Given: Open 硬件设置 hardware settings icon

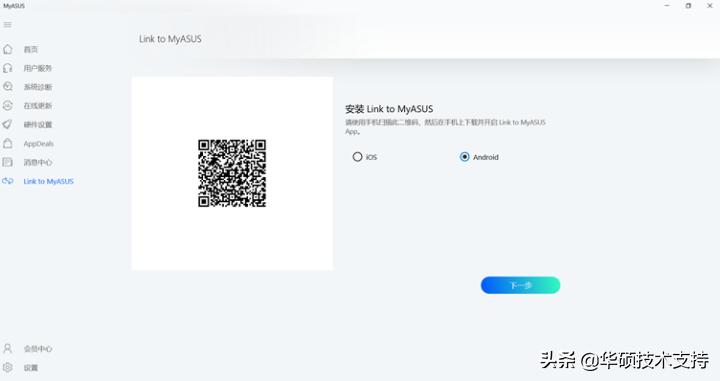Looking at the screenshot, I should pyautogui.click(x=8, y=124).
